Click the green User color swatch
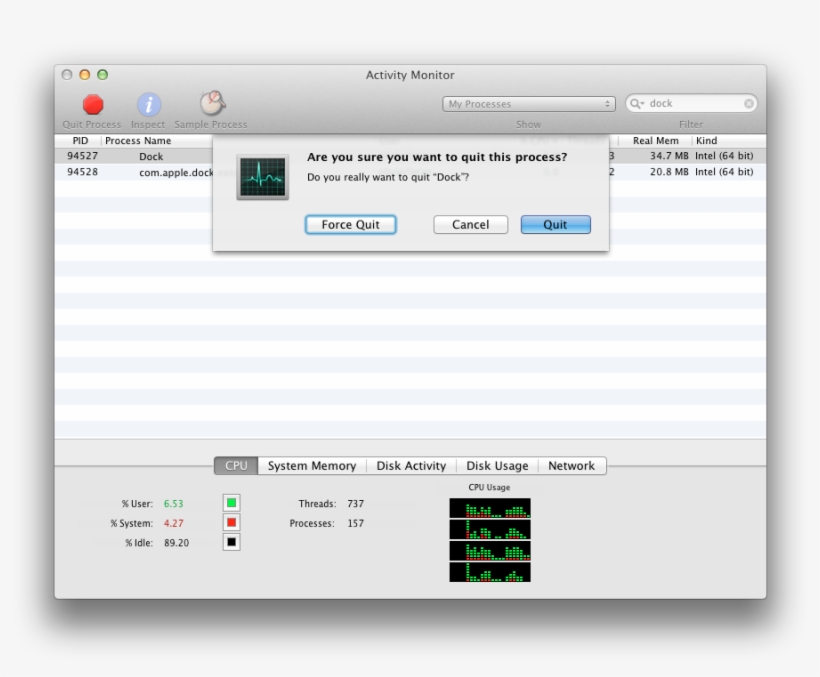 pyautogui.click(x=232, y=503)
